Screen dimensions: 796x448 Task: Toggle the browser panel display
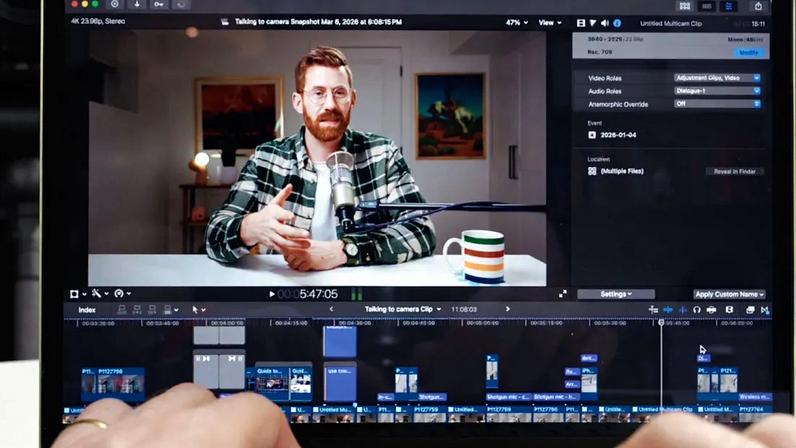pos(685,6)
